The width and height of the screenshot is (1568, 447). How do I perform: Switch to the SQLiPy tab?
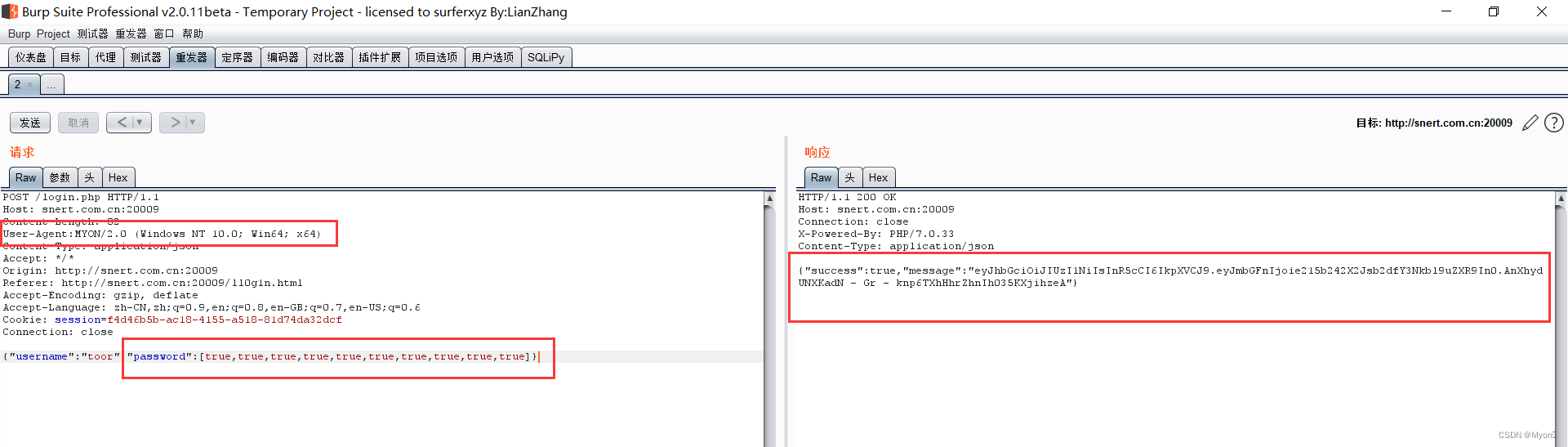pyautogui.click(x=546, y=57)
